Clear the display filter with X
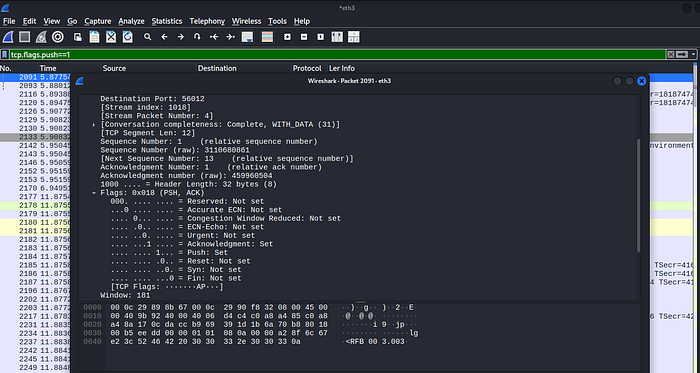 671,54
